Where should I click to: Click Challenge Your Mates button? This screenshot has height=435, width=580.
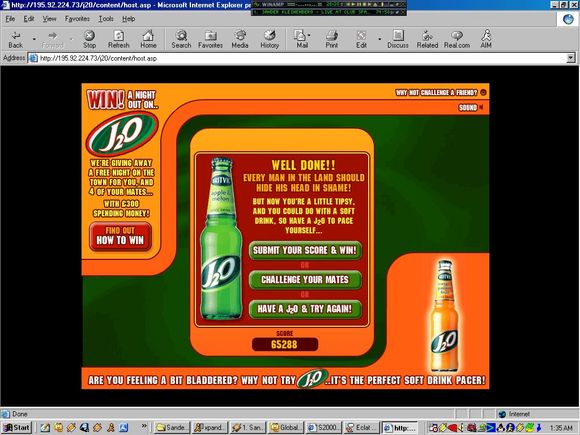pyautogui.click(x=305, y=280)
